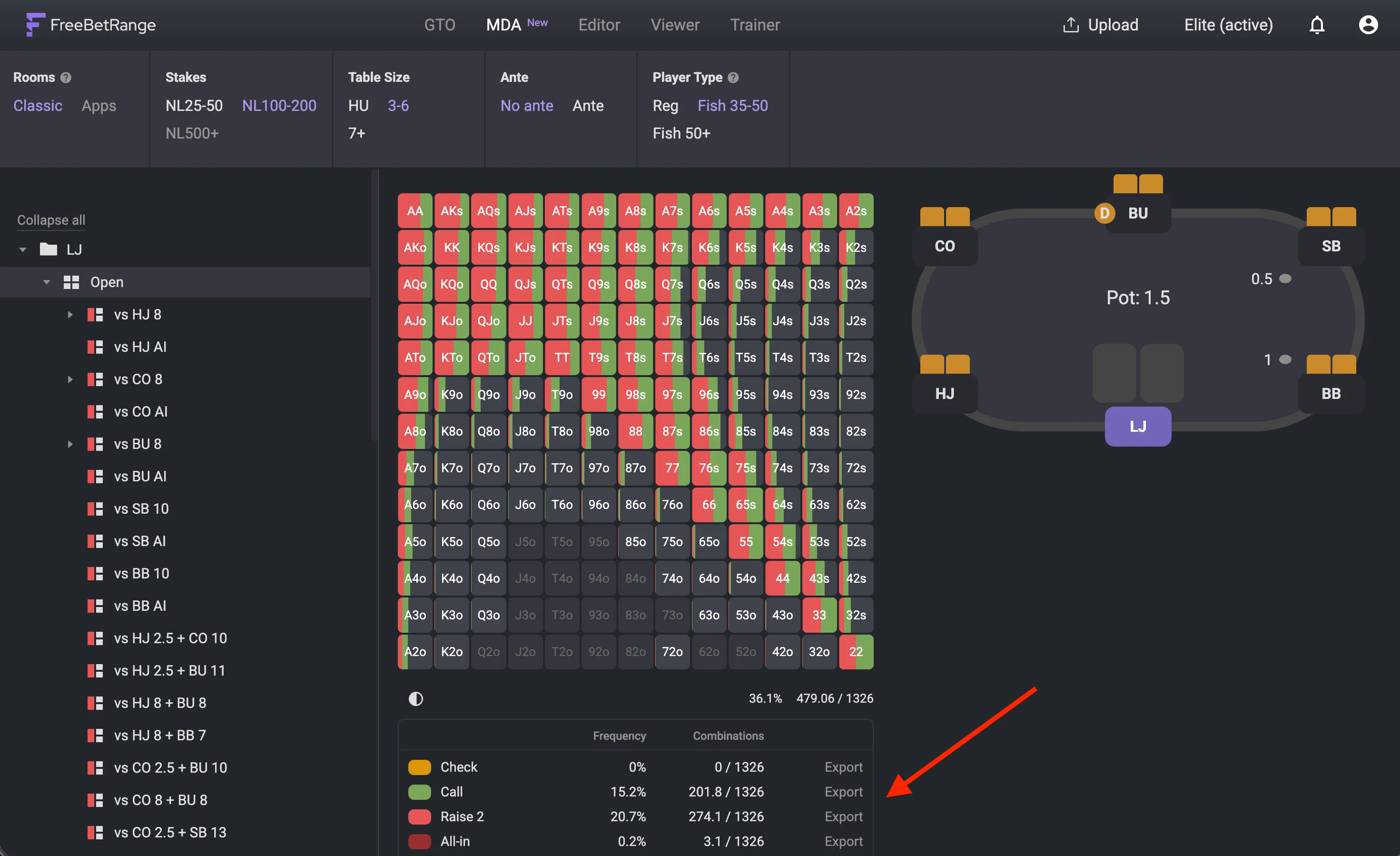The image size is (1400, 856).
Task: Switch to the GTO tab
Action: pos(439,25)
